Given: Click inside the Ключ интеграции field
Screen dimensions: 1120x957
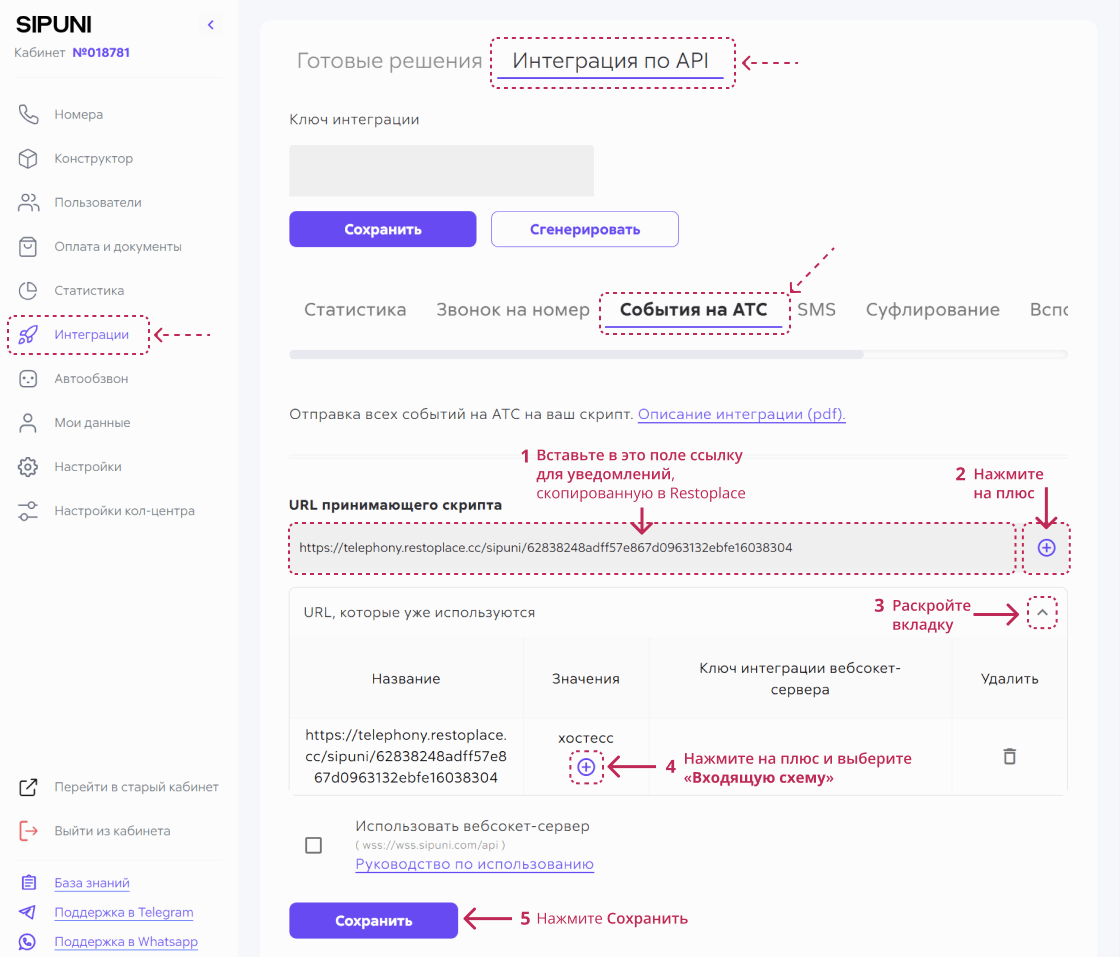Looking at the screenshot, I should click(x=441, y=170).
